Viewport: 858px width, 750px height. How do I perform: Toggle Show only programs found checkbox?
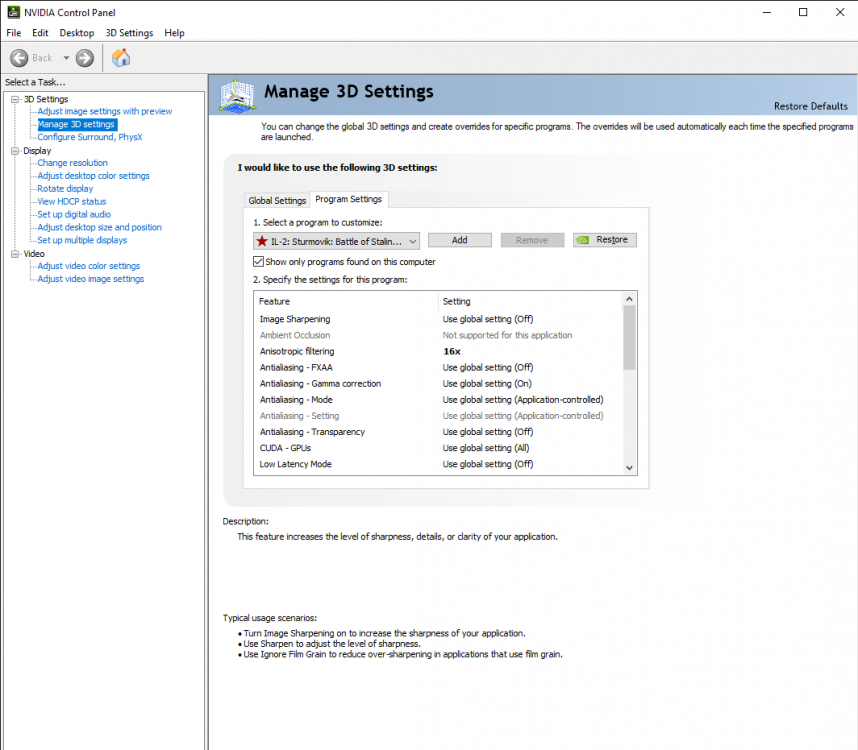pos(259,261)
